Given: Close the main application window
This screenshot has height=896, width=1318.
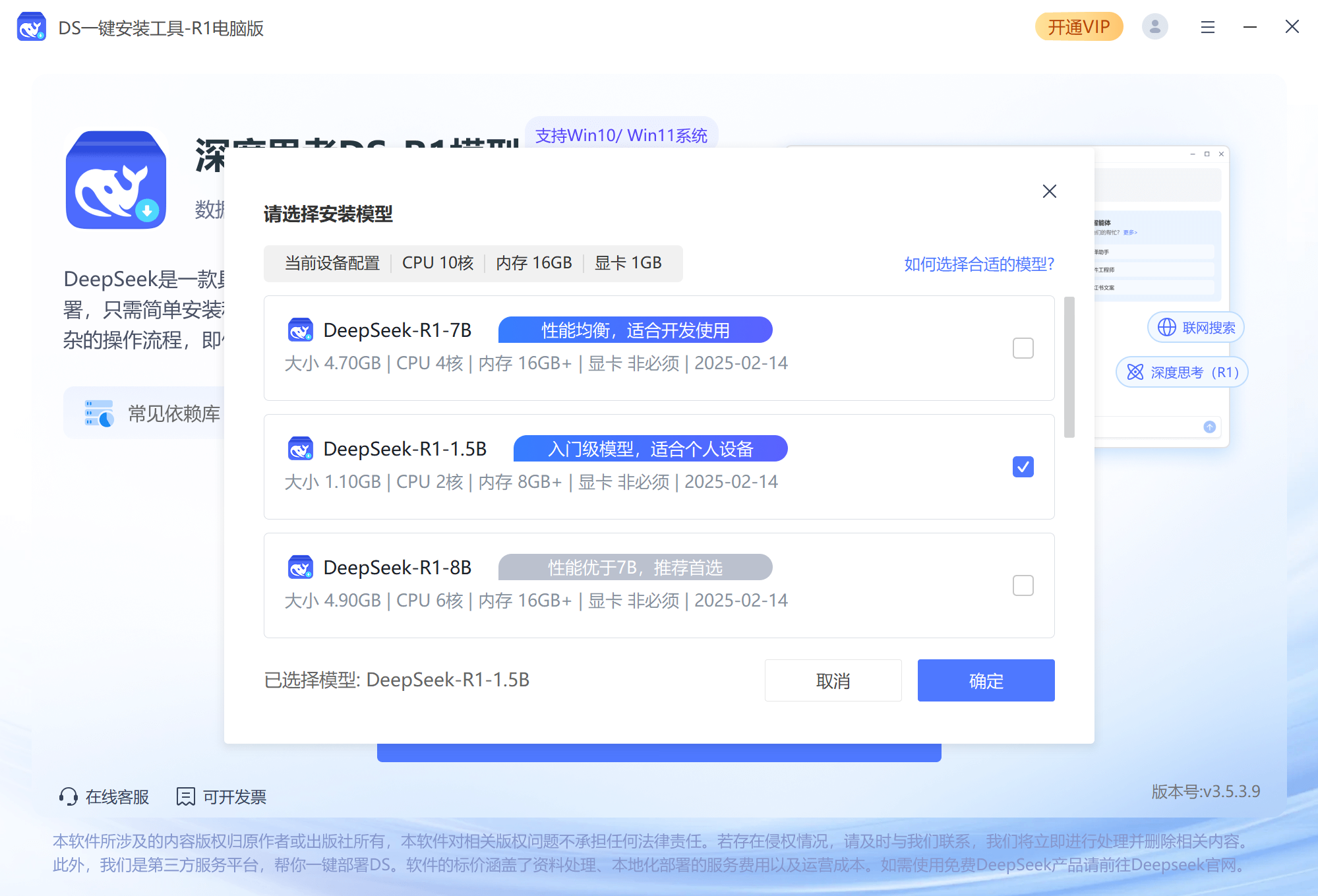Looking at the screenshot, I should pyautogui.click(x=1292, y=27).
